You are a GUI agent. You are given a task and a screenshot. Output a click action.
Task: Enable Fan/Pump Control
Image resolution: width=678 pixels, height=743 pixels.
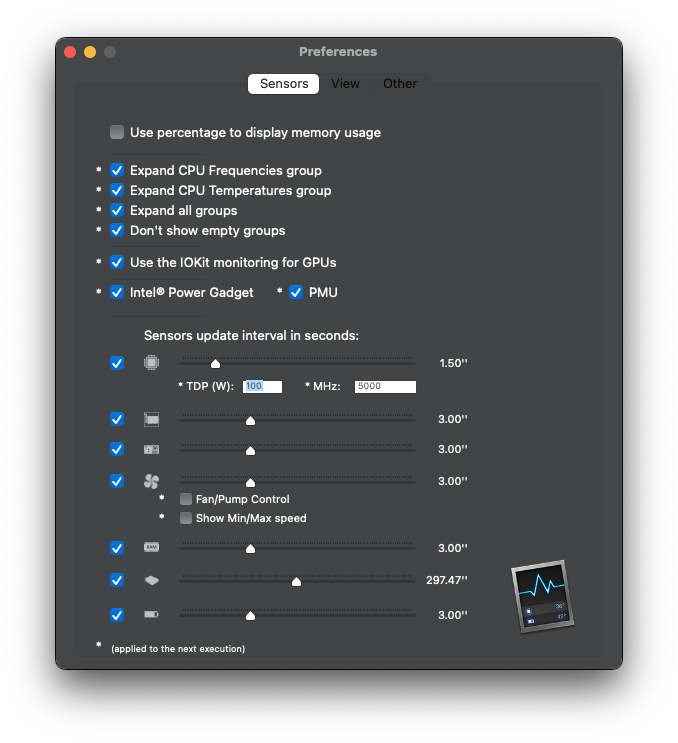(186, 499)
